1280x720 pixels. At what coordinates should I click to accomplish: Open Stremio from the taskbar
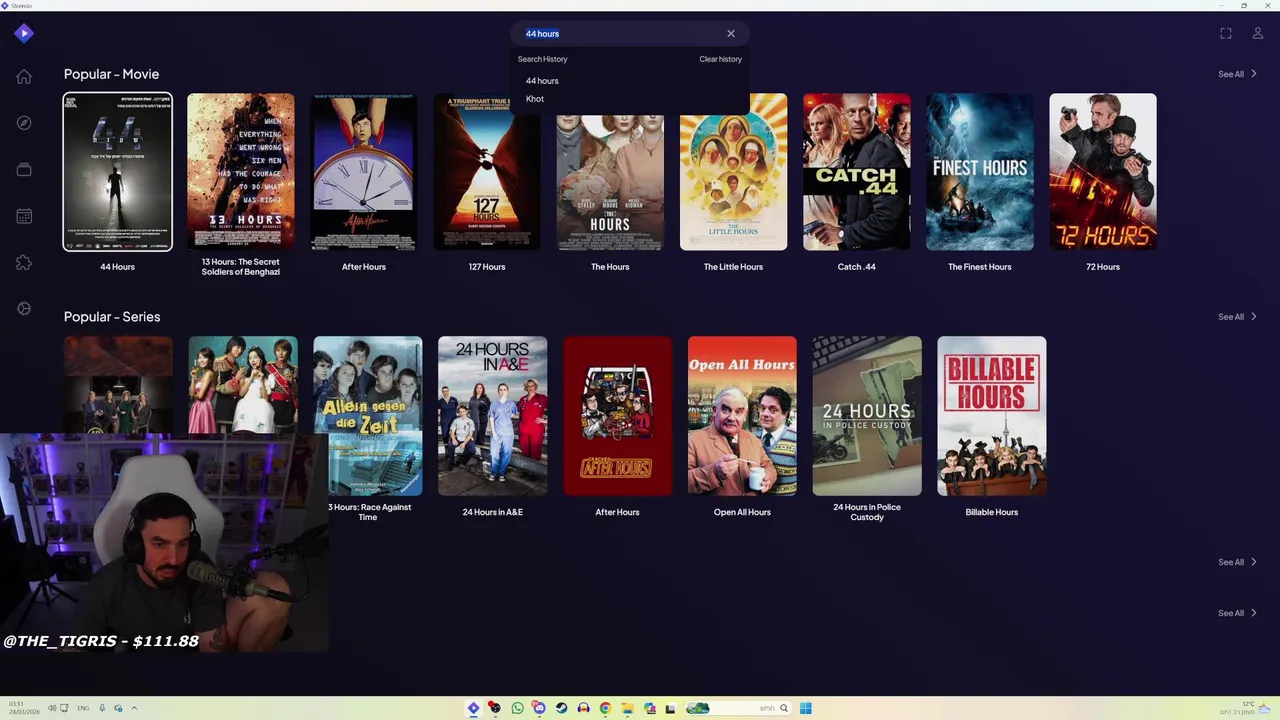[473, 708]
